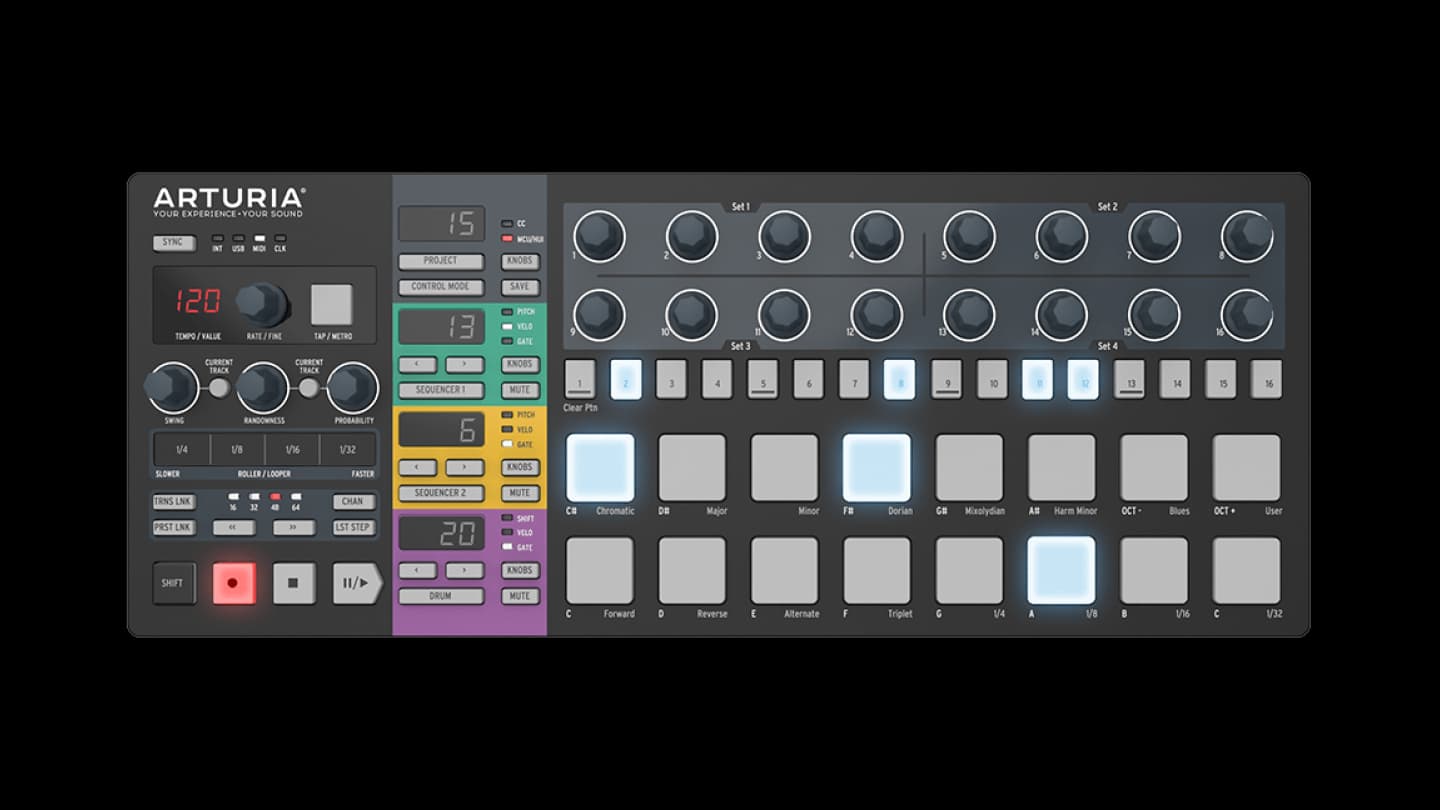The height and width of the screenshot is (810, 1440).
Task: Enable step button 5
Action: tap(763, 380)
